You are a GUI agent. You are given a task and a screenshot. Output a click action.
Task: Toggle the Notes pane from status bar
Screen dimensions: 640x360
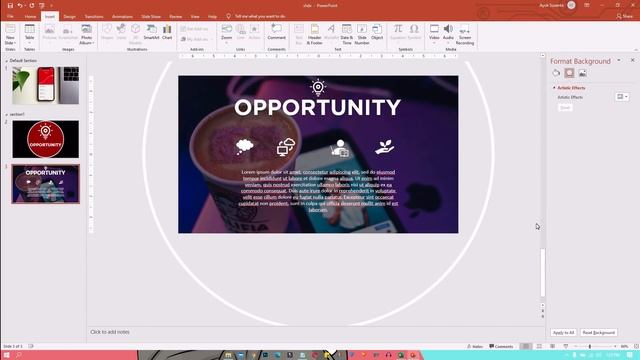click(475, 347)
